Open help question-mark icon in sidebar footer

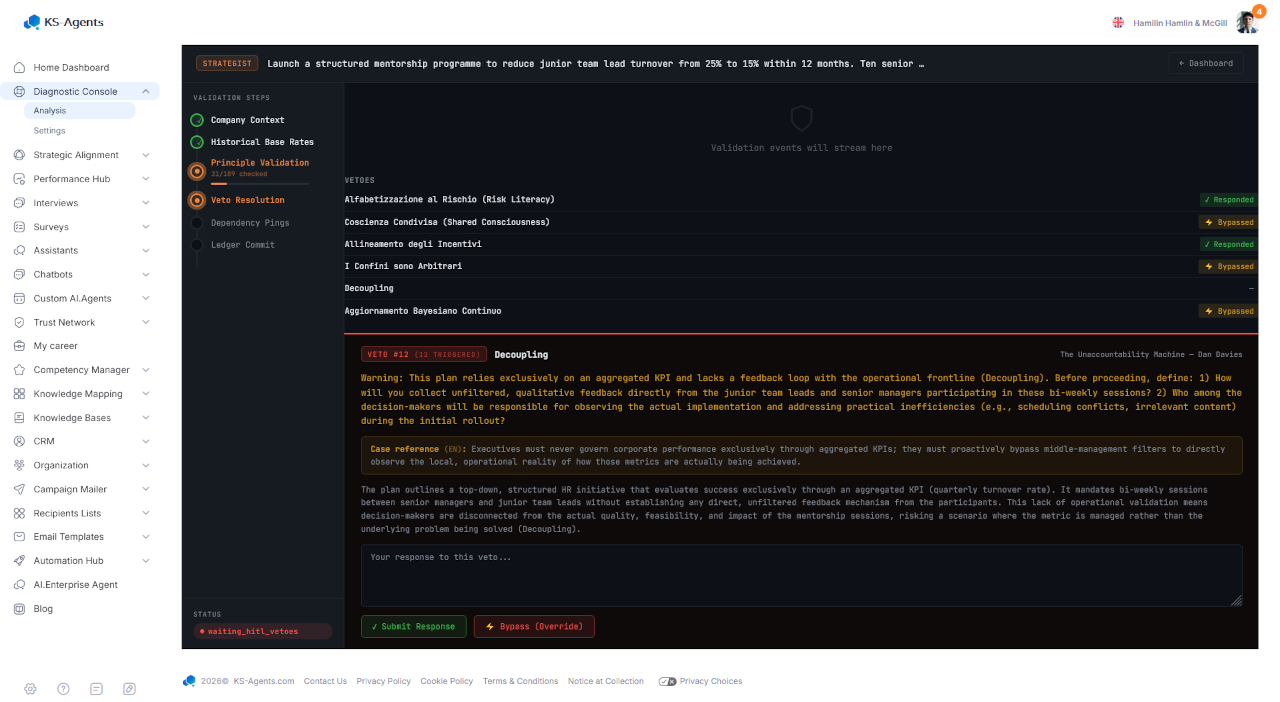click(63, 689)
